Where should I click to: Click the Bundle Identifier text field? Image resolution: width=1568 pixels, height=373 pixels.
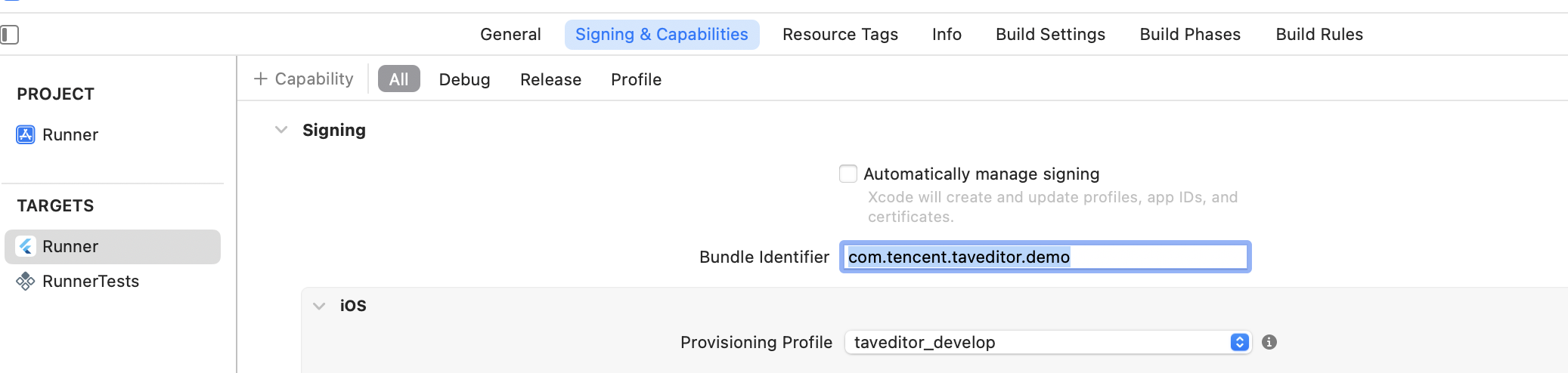(1045, 257)
